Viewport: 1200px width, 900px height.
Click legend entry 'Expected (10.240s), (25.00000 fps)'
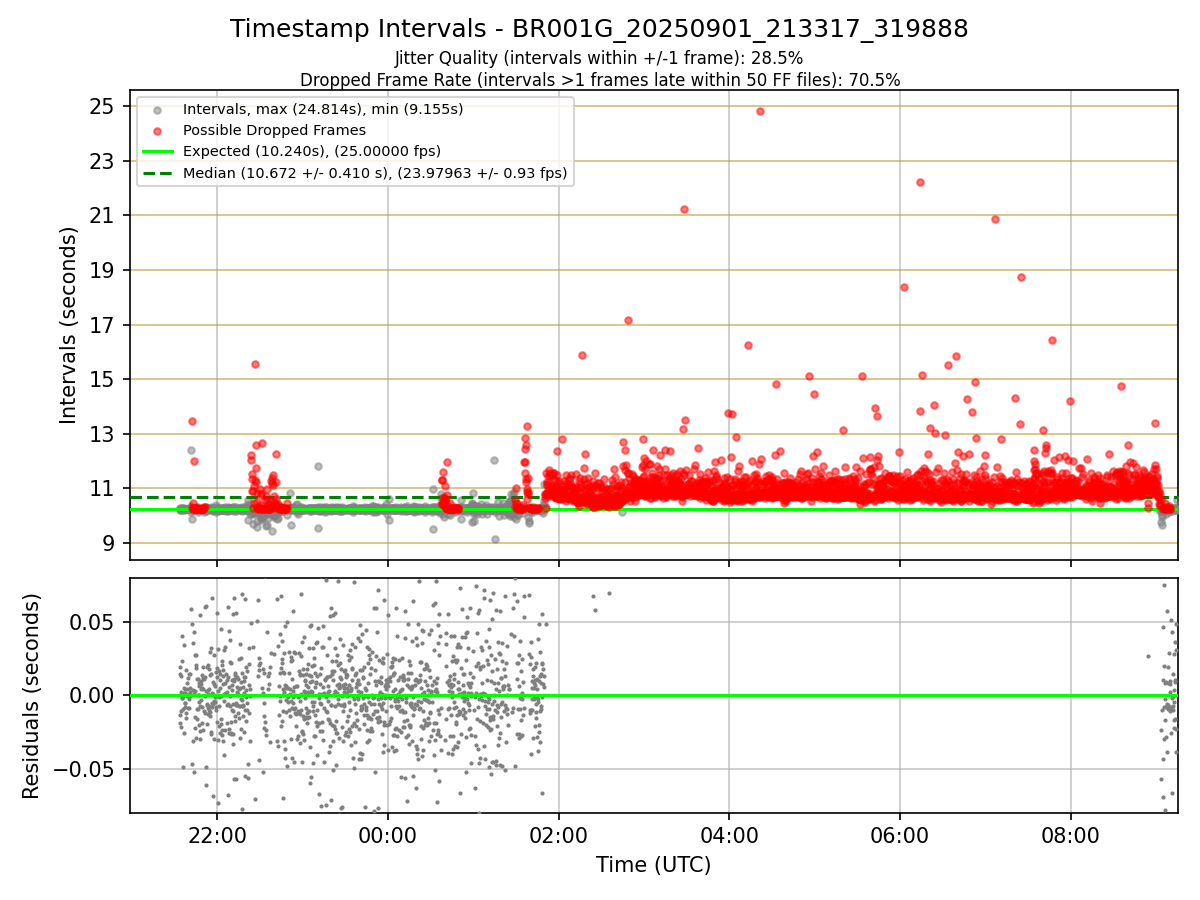click(312, 151)
